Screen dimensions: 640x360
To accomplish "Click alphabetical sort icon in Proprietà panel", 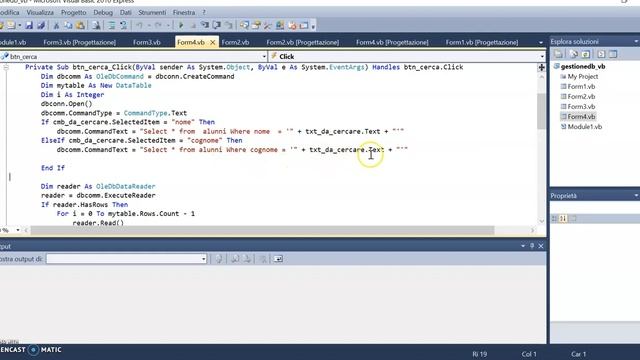I will [x=563, y=219].
